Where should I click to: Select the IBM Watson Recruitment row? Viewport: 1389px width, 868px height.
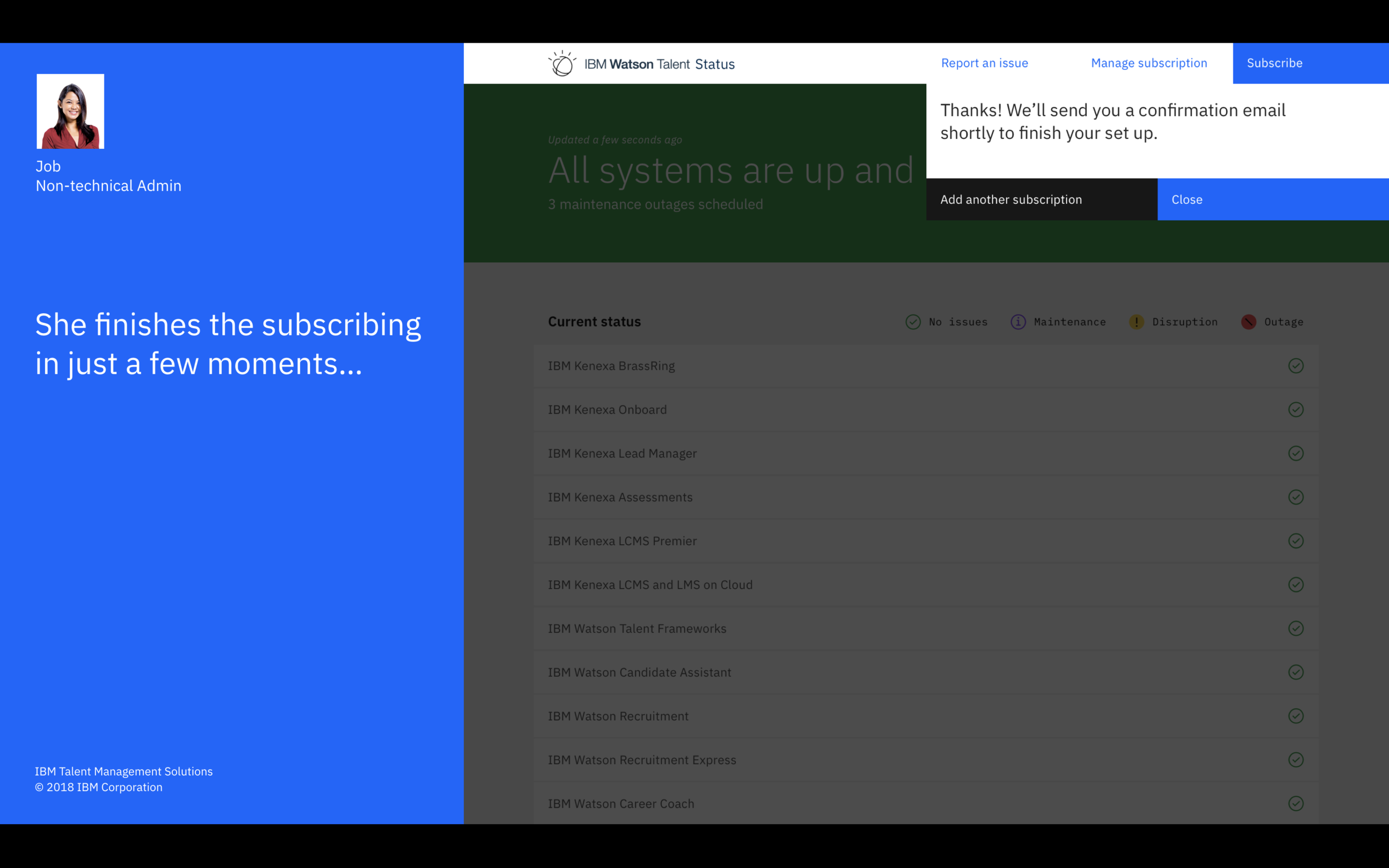[926, 716]
